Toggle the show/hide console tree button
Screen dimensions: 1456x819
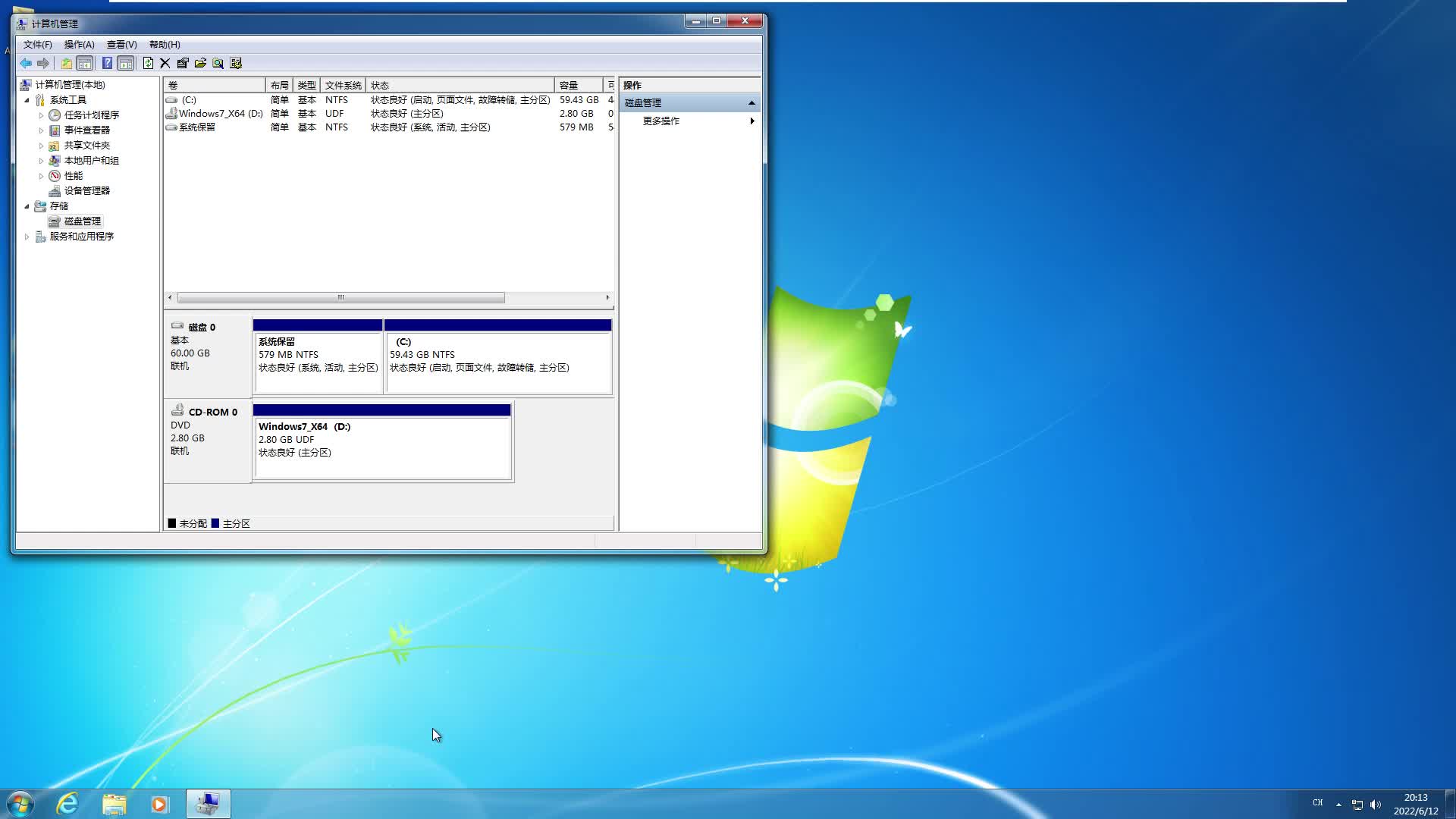pyautogui.click(x=85, y=63)
